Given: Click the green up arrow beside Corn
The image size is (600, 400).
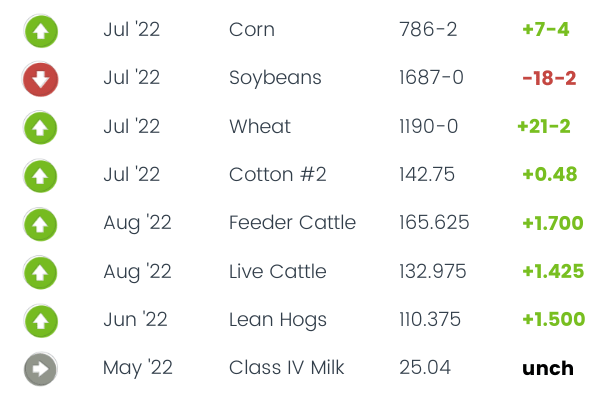Looking at the screenshot, I should click(41, 30).
